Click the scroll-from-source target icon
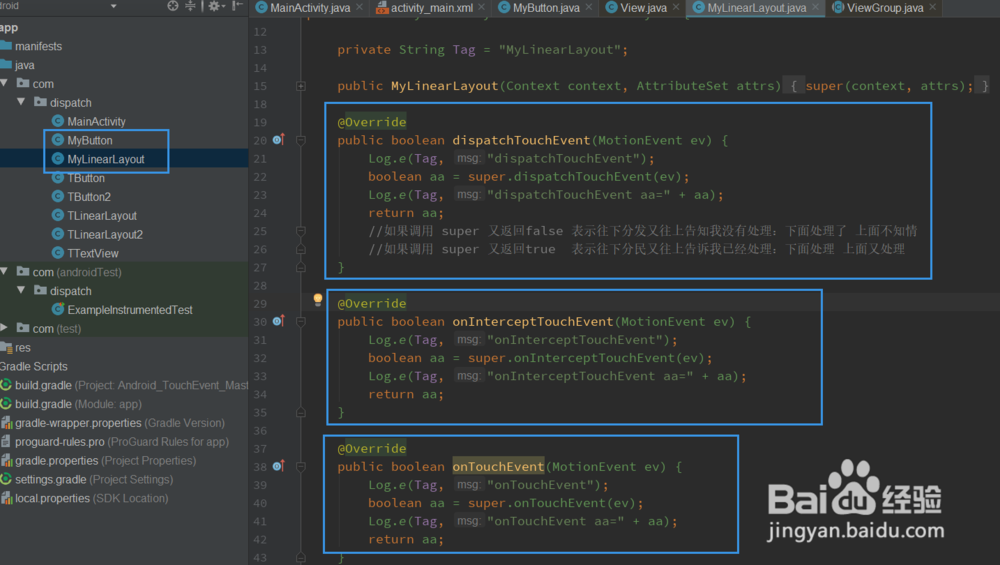Image resolution: width=1000 pixels, height=565 pixels. 173,6
